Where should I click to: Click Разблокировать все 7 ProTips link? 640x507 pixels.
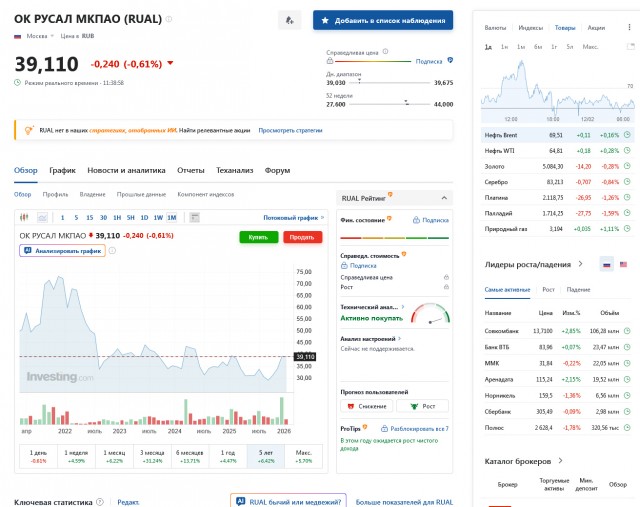pos(415,429)
